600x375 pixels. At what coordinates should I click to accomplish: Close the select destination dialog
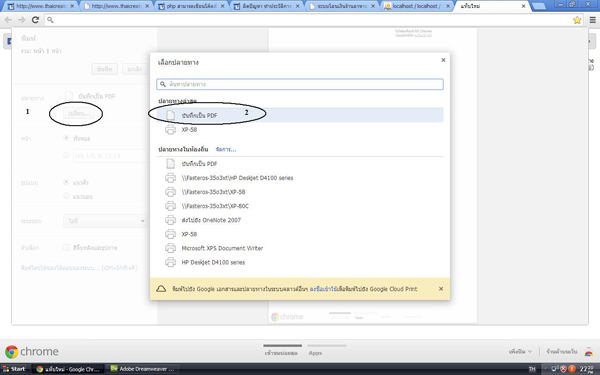point(443,60)
